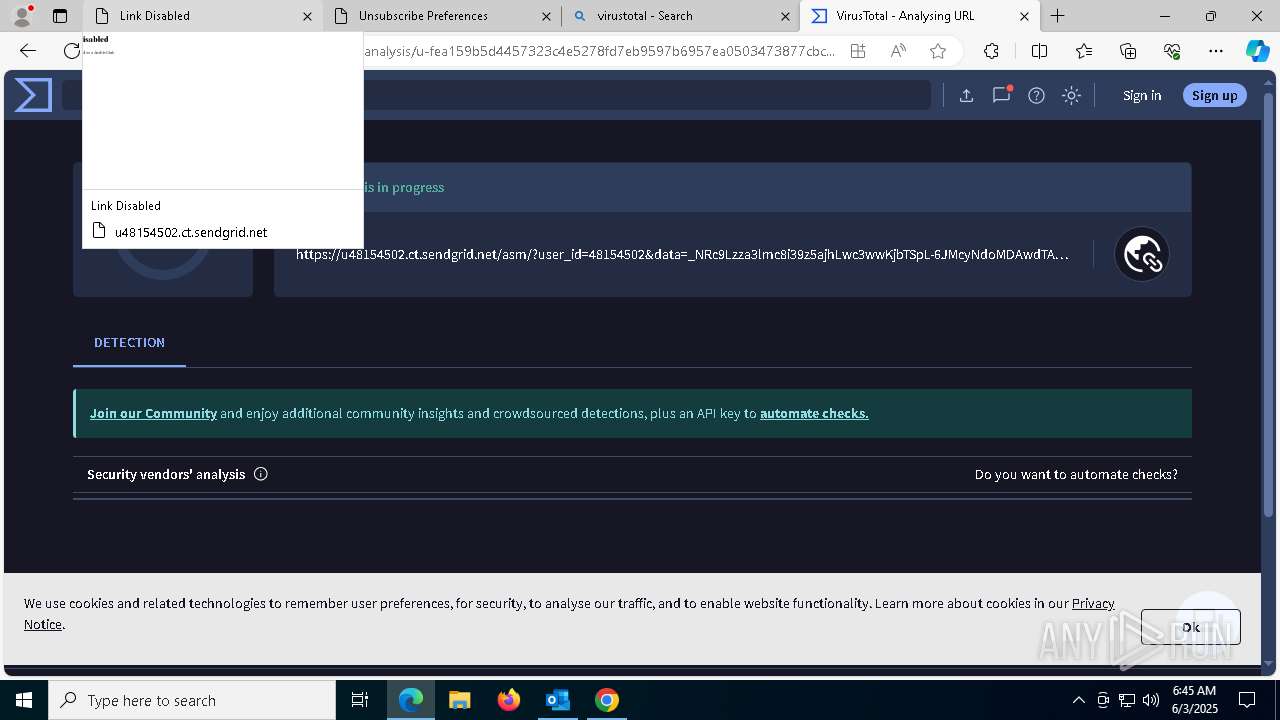
Task: Open Google Chrome from the taskbar
Action: point(606,700)
